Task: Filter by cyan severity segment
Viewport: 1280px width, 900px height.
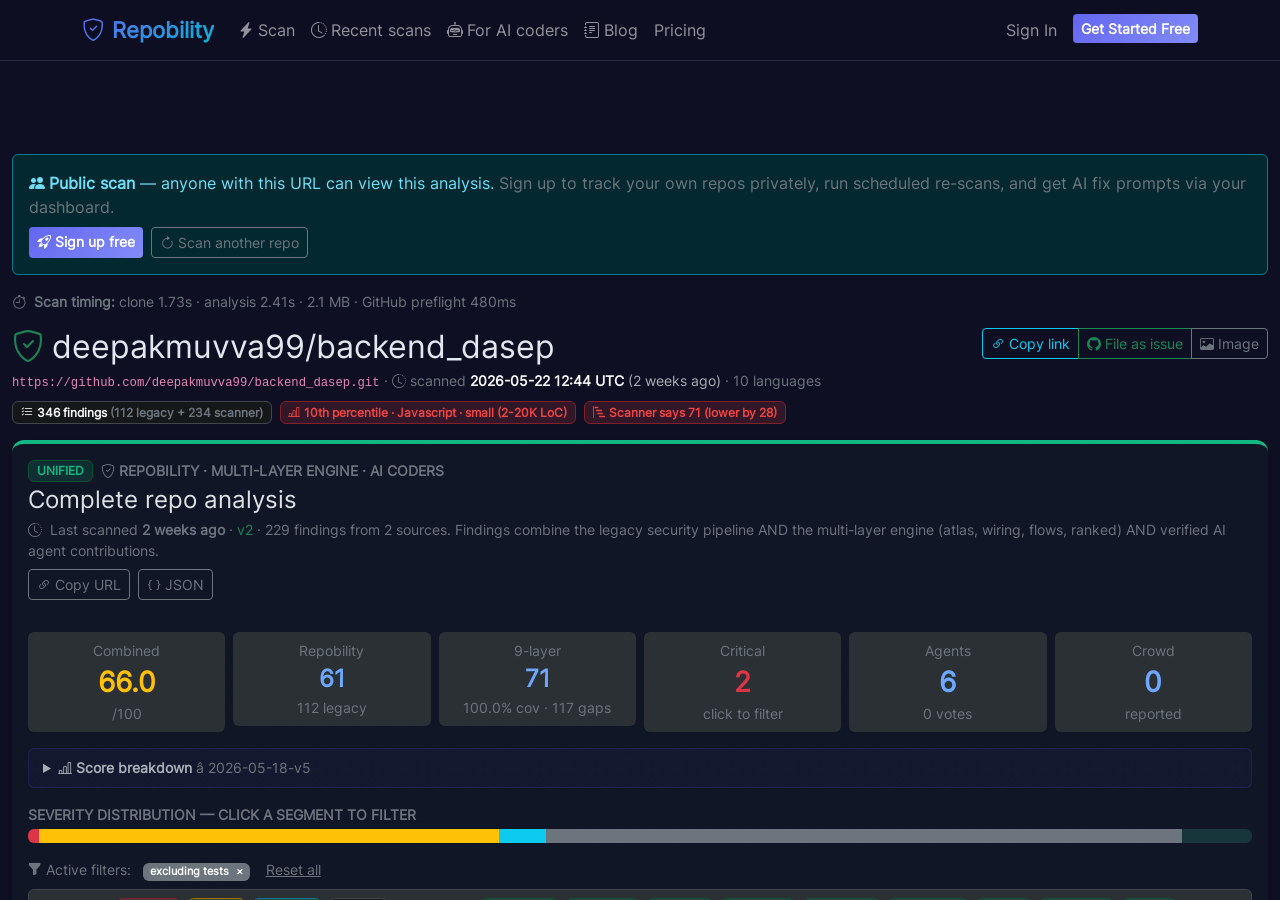Action: coord(522,836)
